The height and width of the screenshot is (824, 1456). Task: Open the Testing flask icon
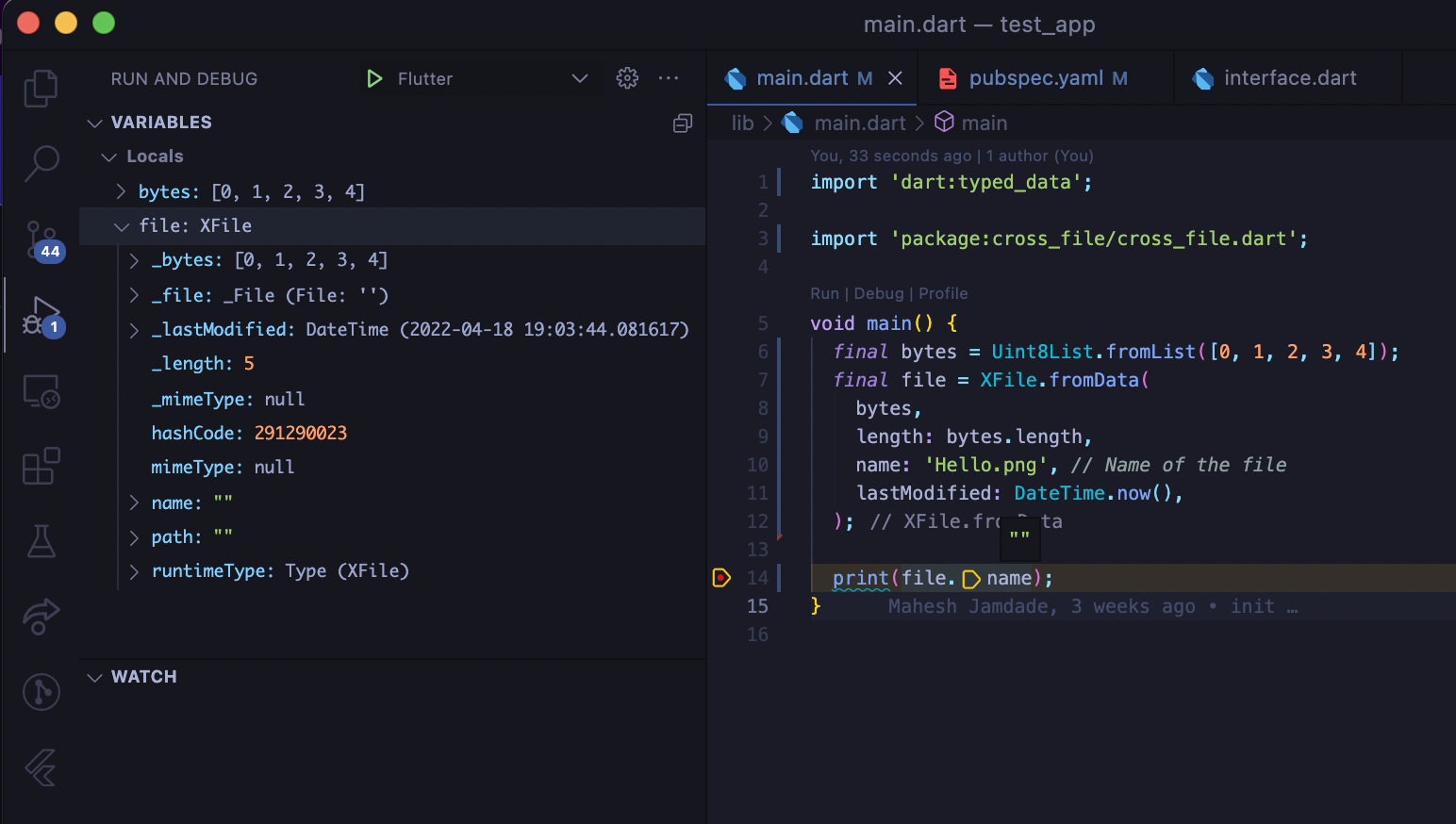tap(41, 541)
